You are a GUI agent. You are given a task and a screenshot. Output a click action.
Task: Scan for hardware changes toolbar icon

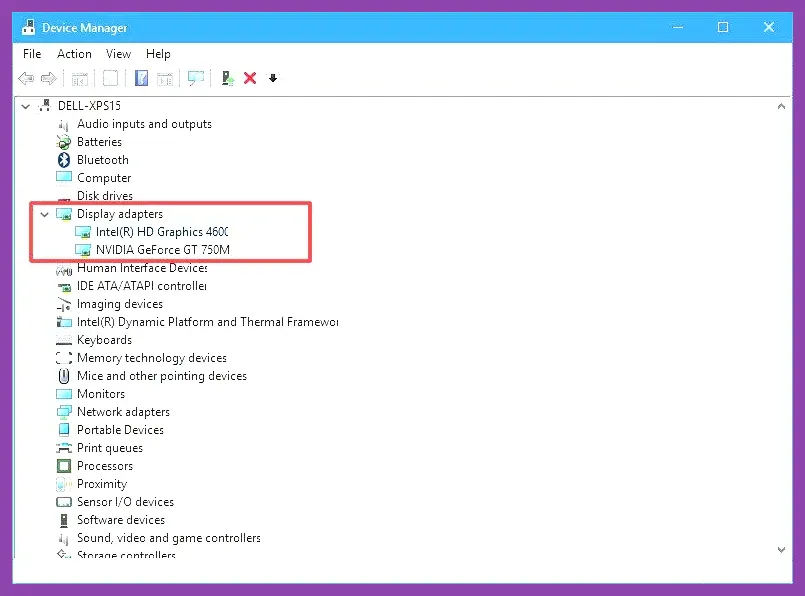pos(196,79)
